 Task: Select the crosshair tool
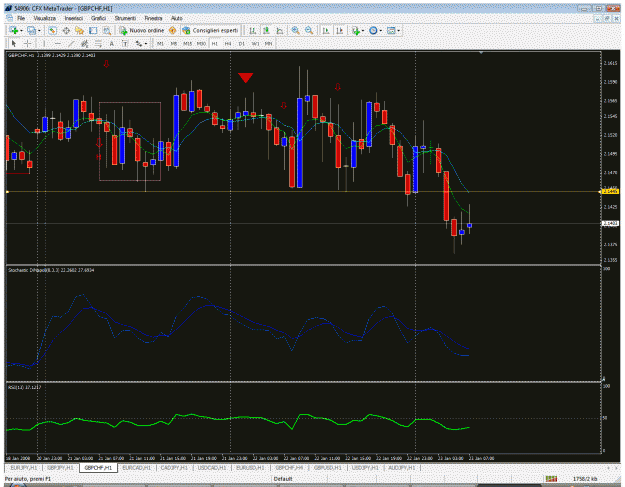coord(27,43)
